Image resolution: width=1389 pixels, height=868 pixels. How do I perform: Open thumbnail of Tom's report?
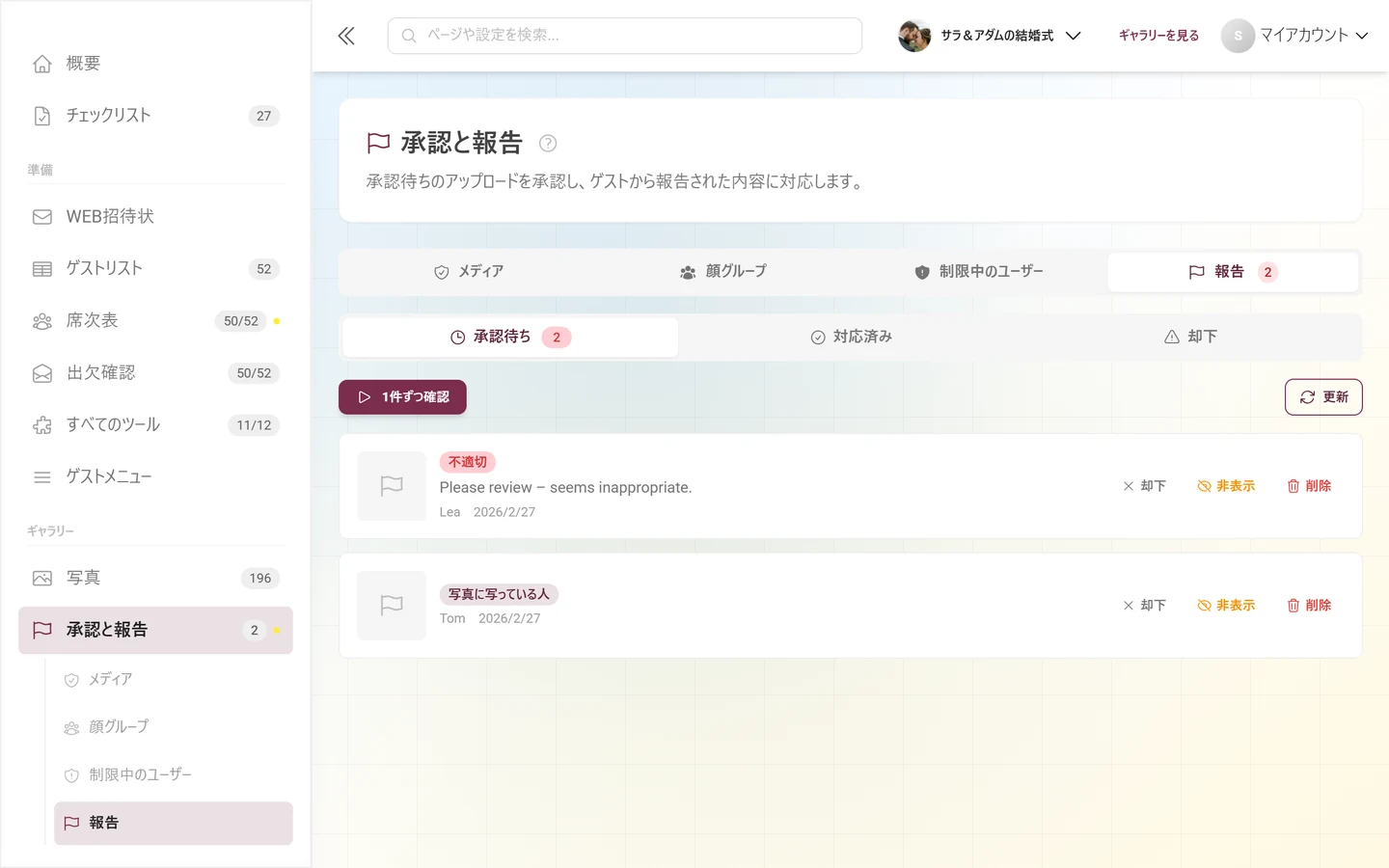(x=392, y=606)
